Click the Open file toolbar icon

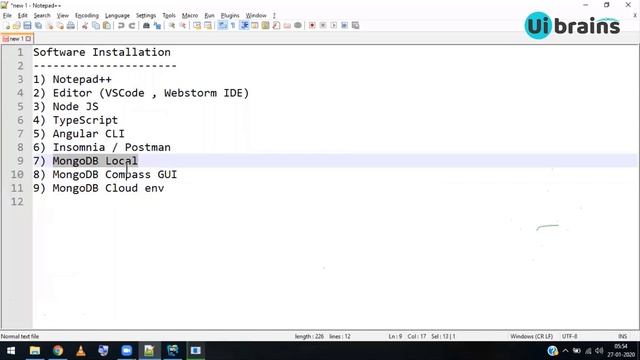click(17, 25)
